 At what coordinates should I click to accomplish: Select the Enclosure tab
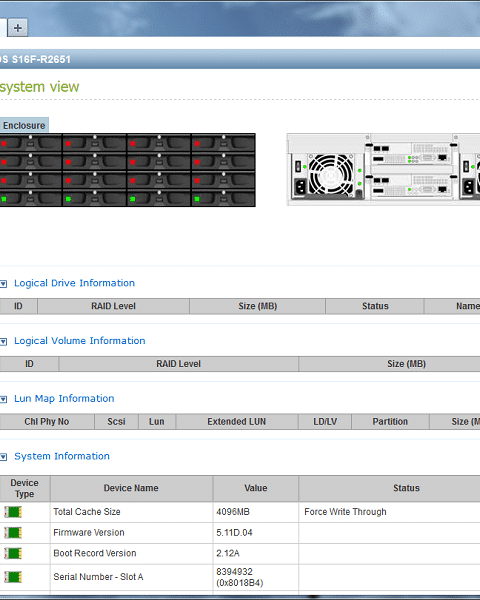click(x=24, y=125)
